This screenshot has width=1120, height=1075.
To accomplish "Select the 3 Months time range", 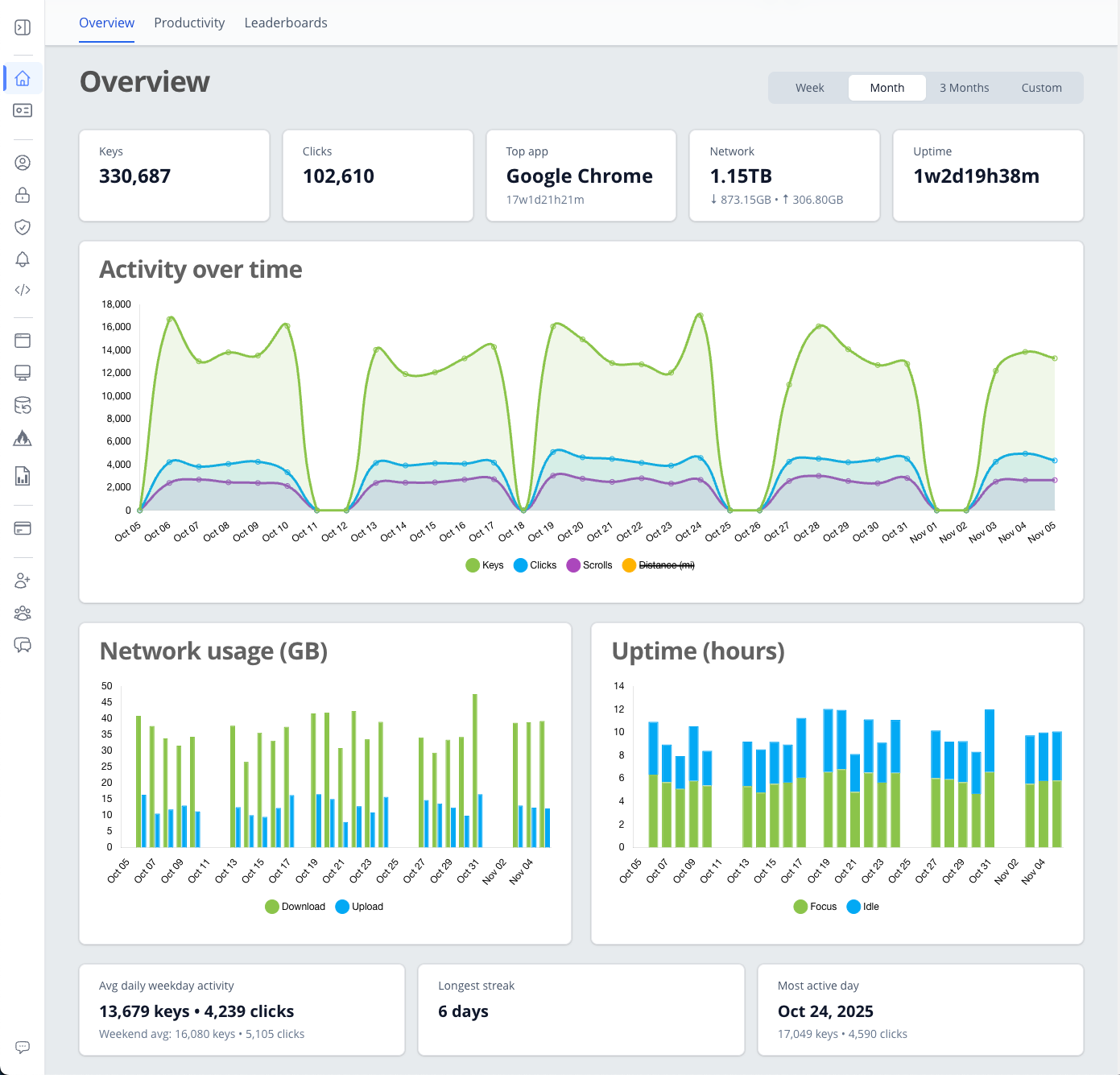I will coord(964,88).
